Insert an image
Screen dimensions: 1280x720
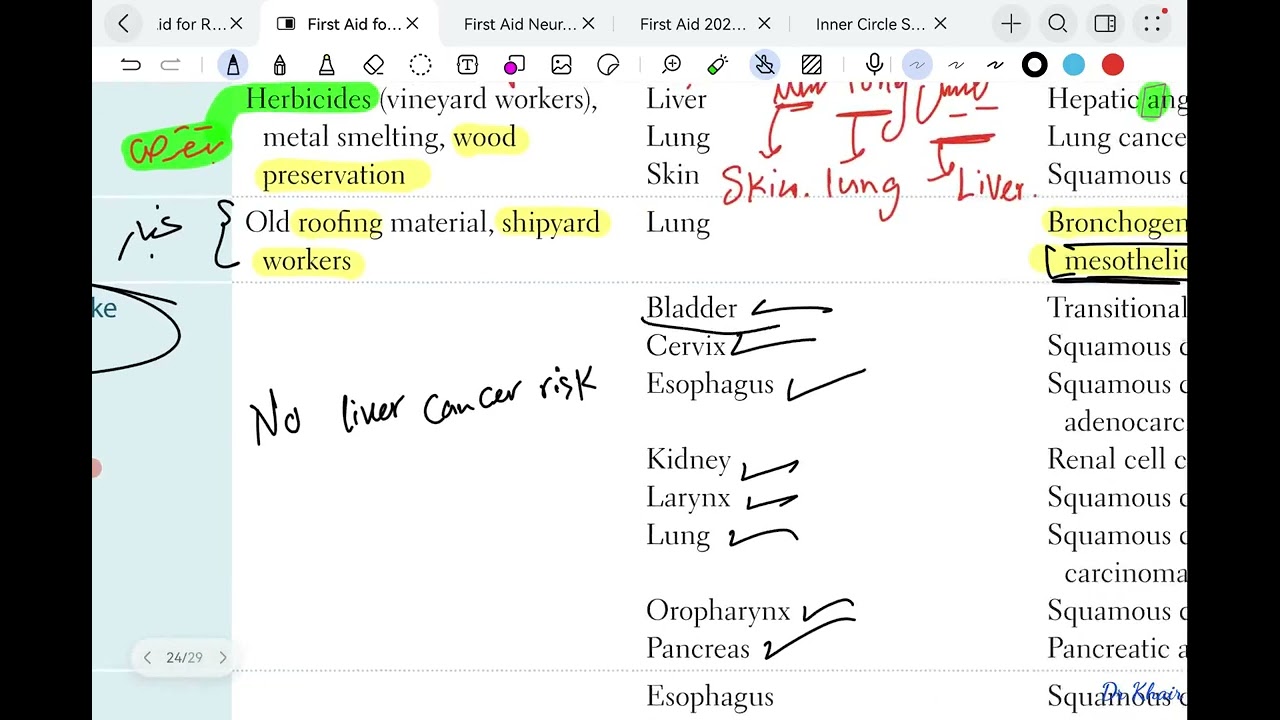pyautogui.click(x=561, y=65)
